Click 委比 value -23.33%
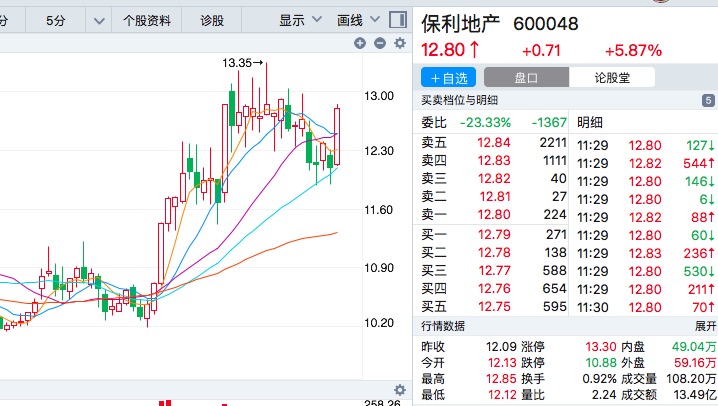 point(485,123)
